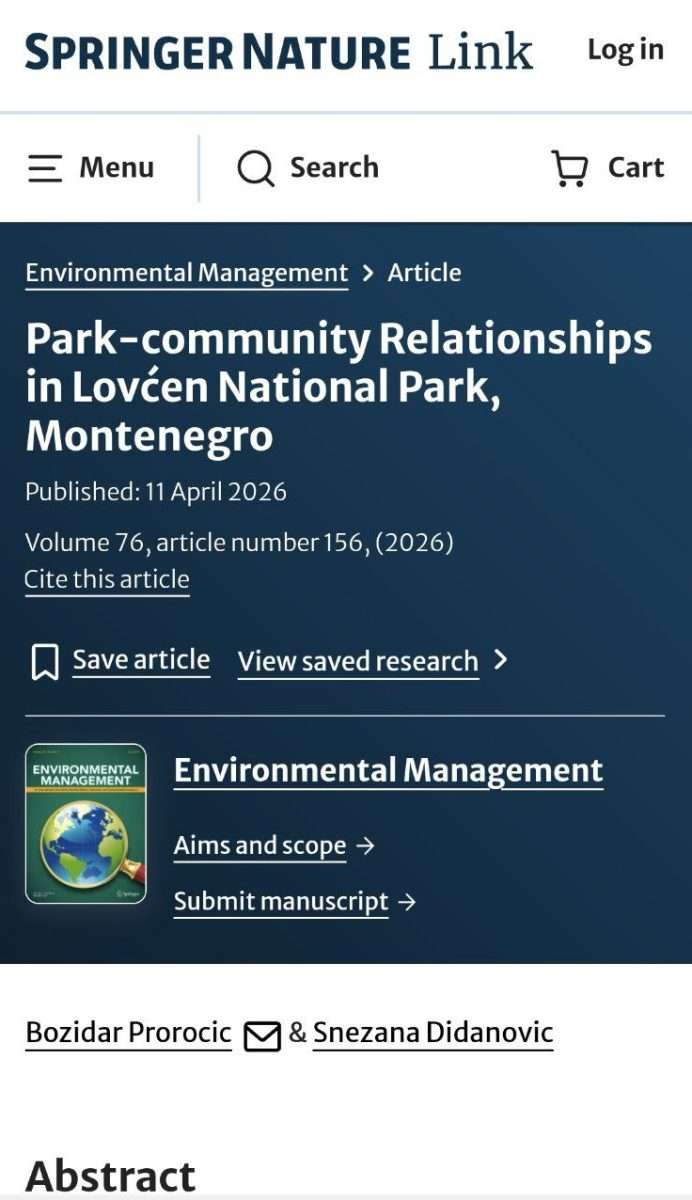Click the arrow icon beside Submit manuscript
This screenshot has width=692, height=1200.
[x=407, y=902]
